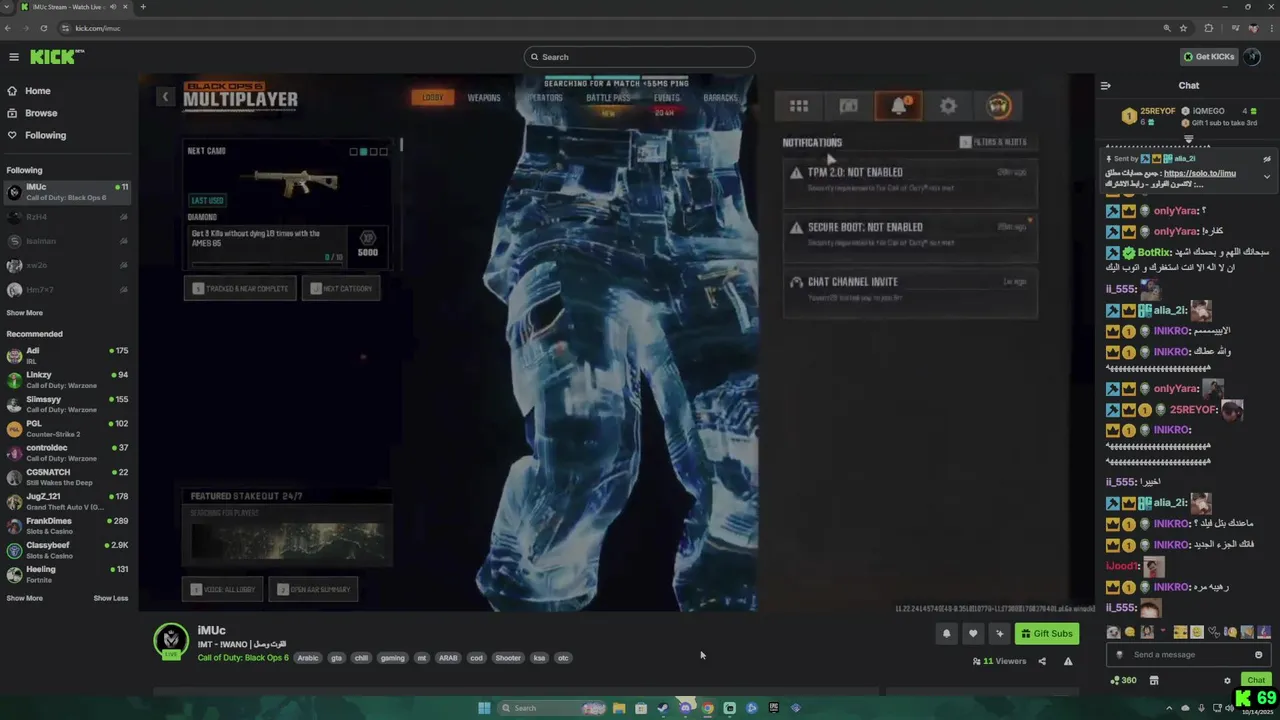Click green Chat send button
Image resolution: width=1280 pixels, height=720 pixels.
pyautogui.click(x=1256, y=681)
